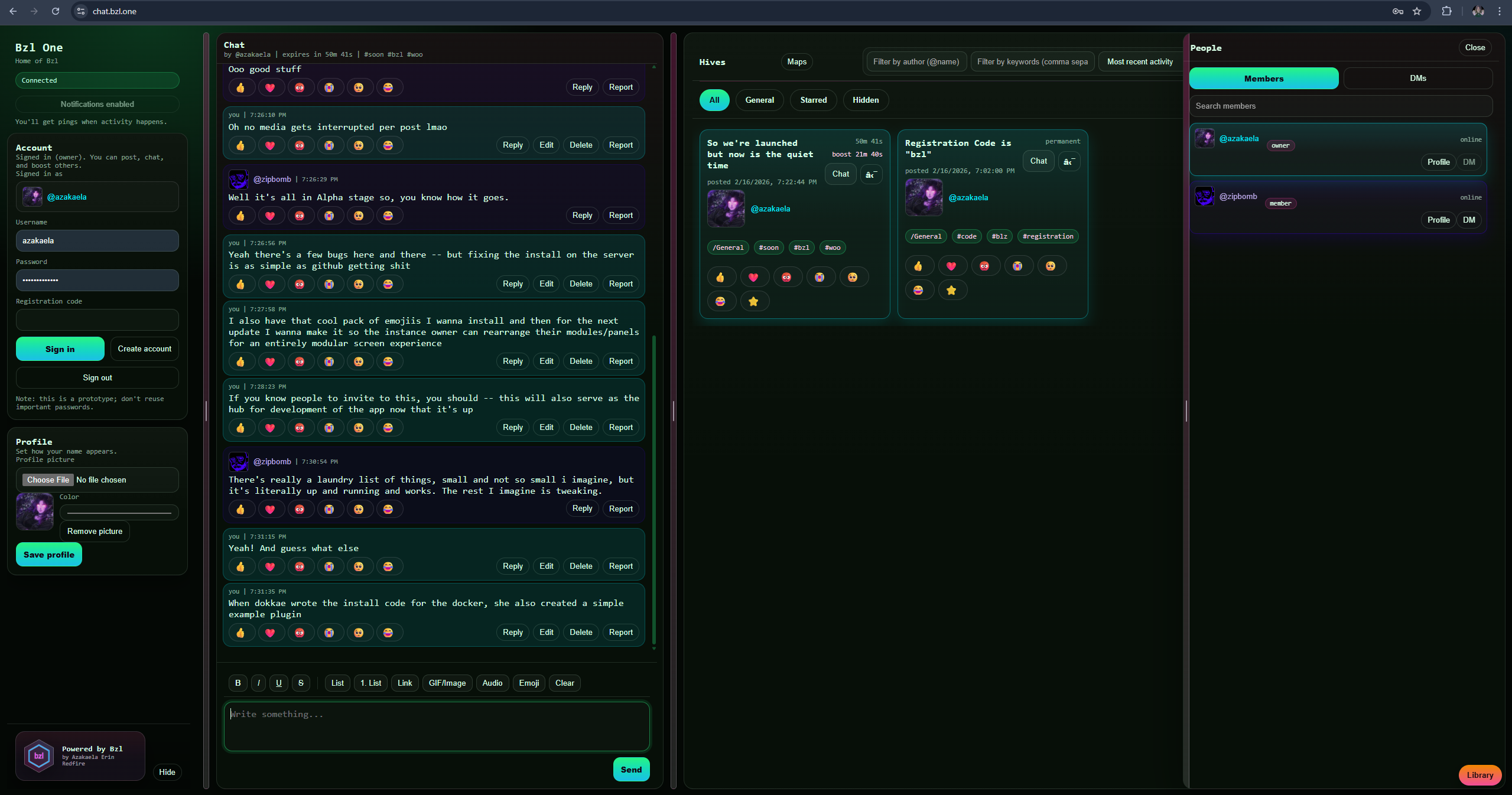Toggle bold formatting in chat composer
The image size is (1512, 795).
(238, 683)
